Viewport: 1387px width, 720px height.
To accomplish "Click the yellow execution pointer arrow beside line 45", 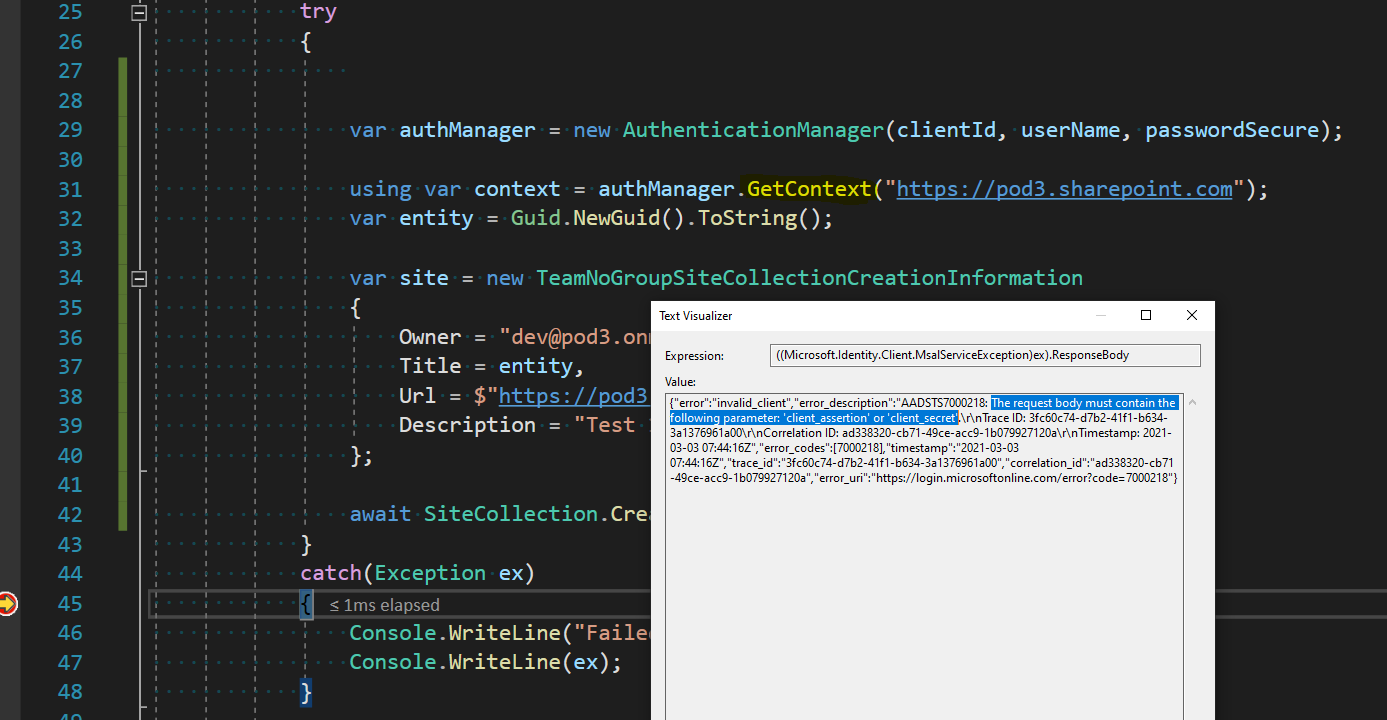I will point(8,603).
